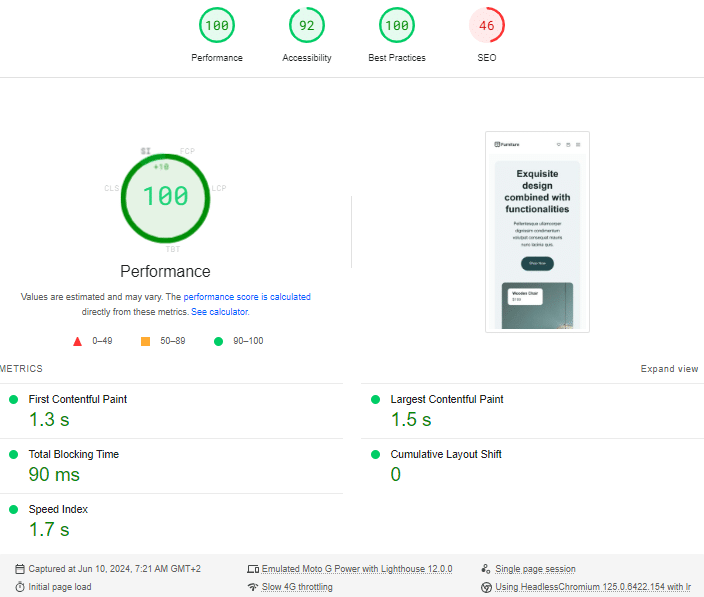Expand the Total Blocking Time metric
The image size is (704, 597).
click(x=73, y=454)
